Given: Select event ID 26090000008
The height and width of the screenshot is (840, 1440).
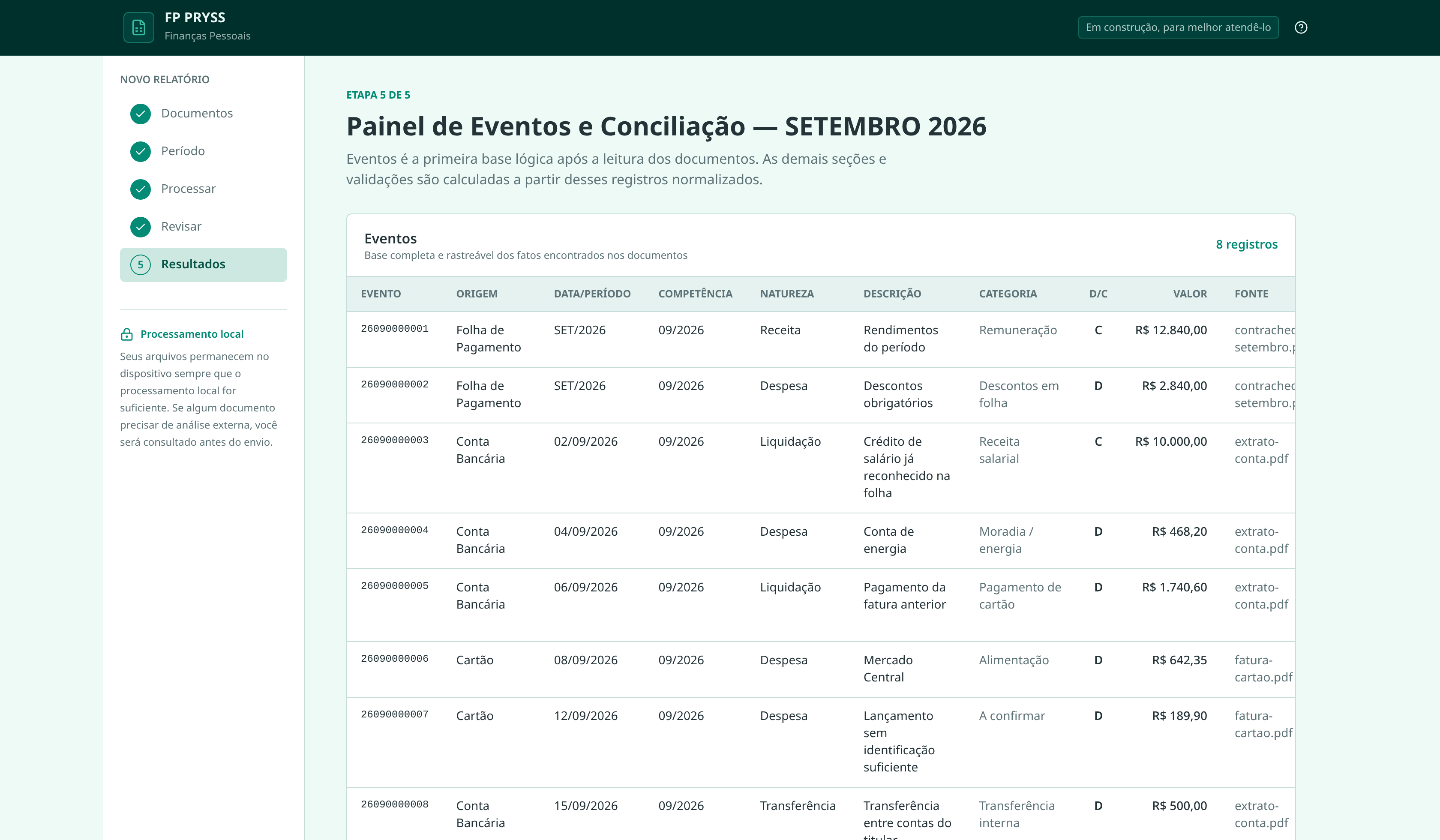Looking at the screenshot, I should pyautogui.click(x=394, y=804).
